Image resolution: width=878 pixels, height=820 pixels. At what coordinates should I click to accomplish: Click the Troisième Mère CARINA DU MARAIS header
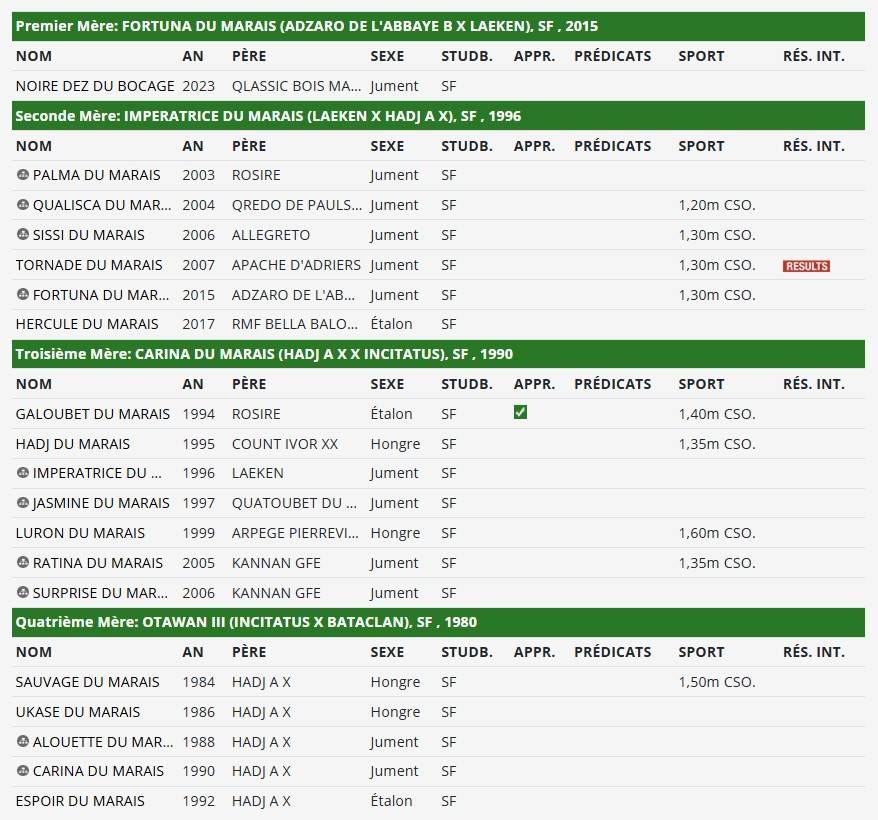tap(438, 354)
